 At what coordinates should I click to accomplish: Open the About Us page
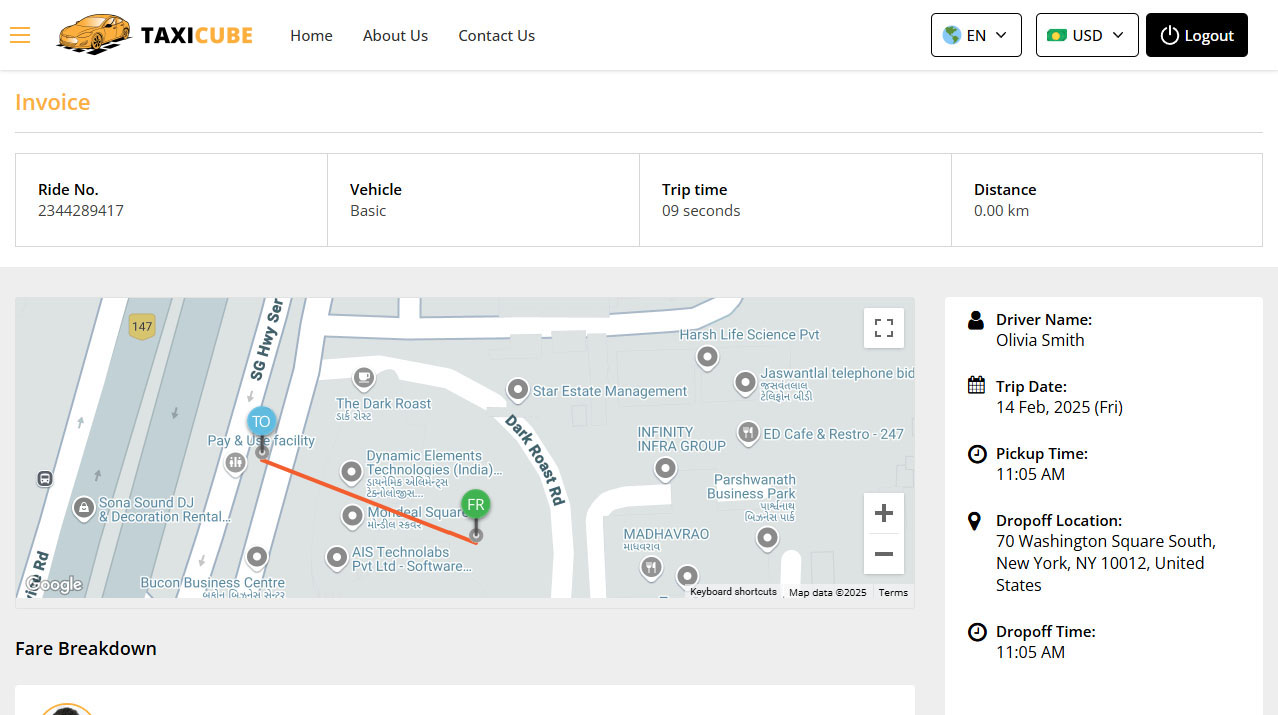(x=395, y=35)
